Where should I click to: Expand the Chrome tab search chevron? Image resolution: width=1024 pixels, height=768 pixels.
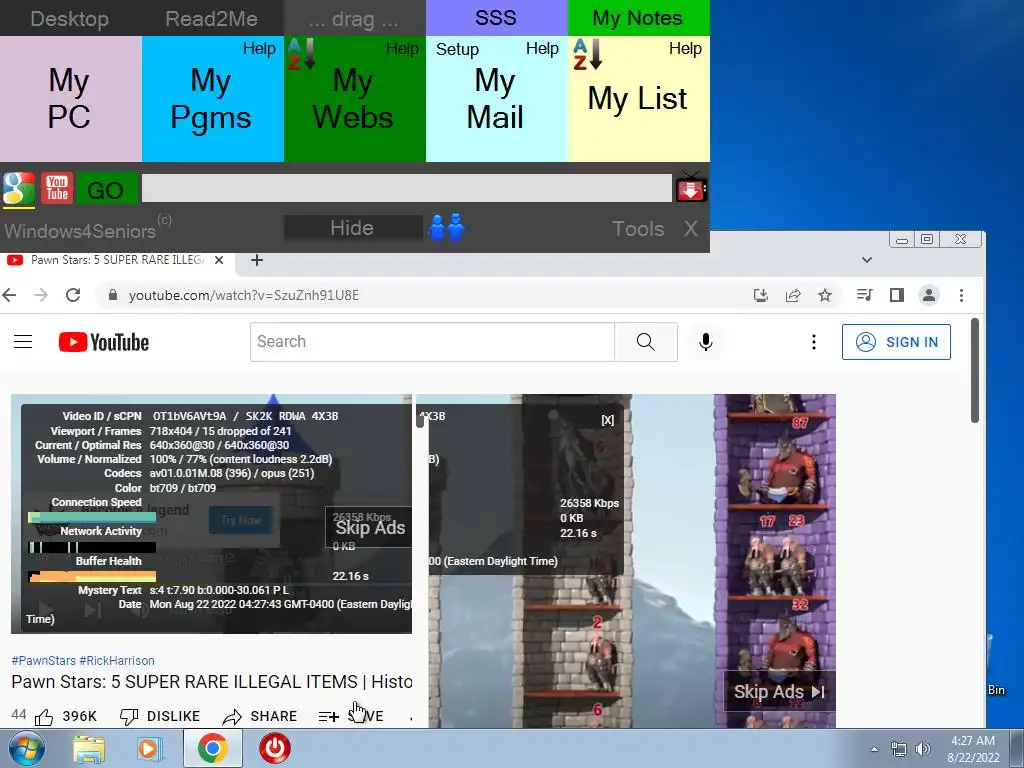(x=867, y=260)
